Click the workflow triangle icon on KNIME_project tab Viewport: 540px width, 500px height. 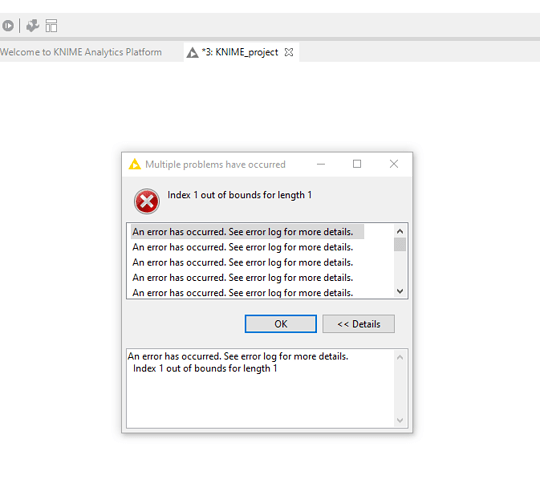point(192,53)
